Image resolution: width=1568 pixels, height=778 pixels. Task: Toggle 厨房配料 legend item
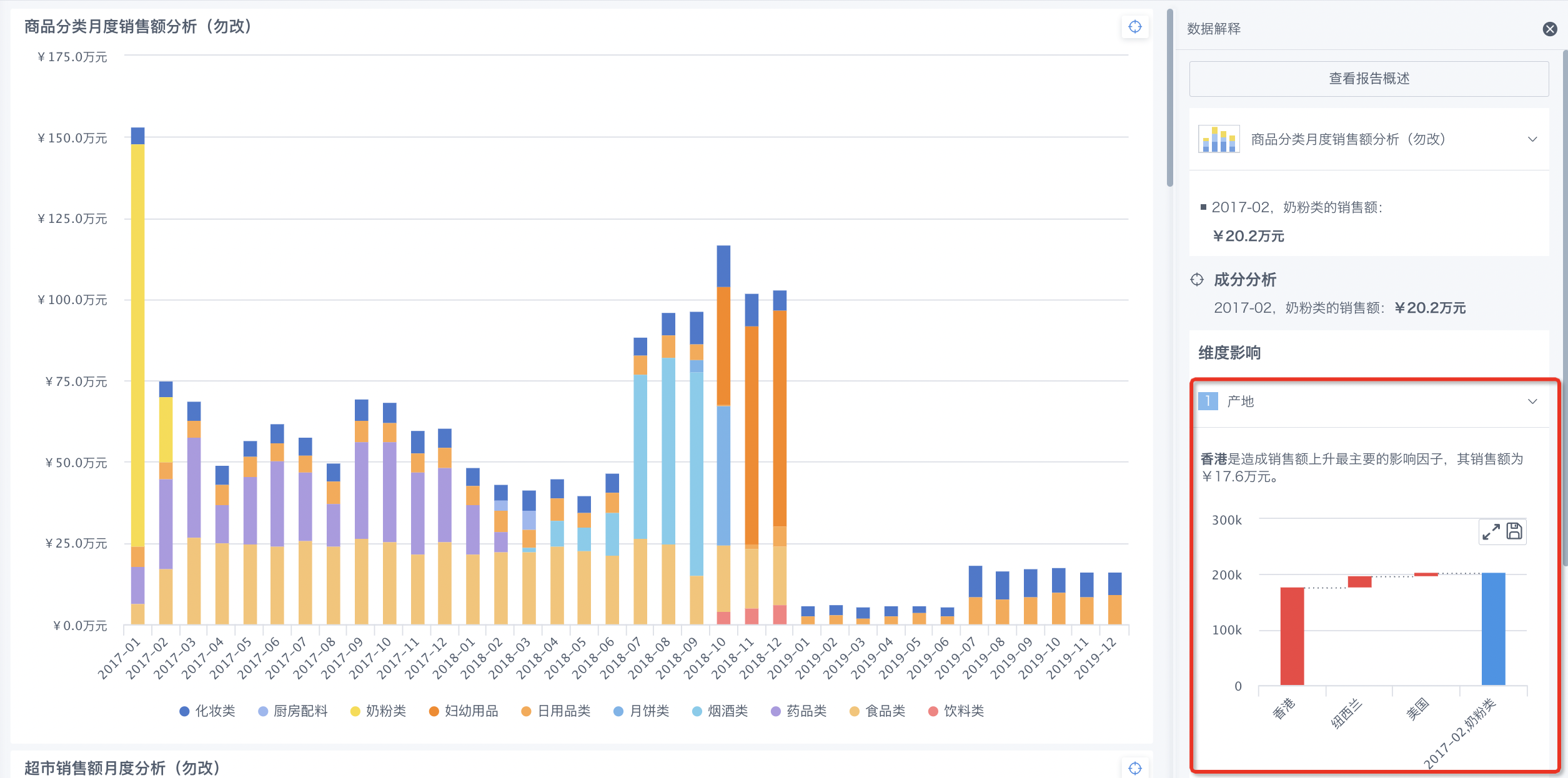(x=292, y=711)
